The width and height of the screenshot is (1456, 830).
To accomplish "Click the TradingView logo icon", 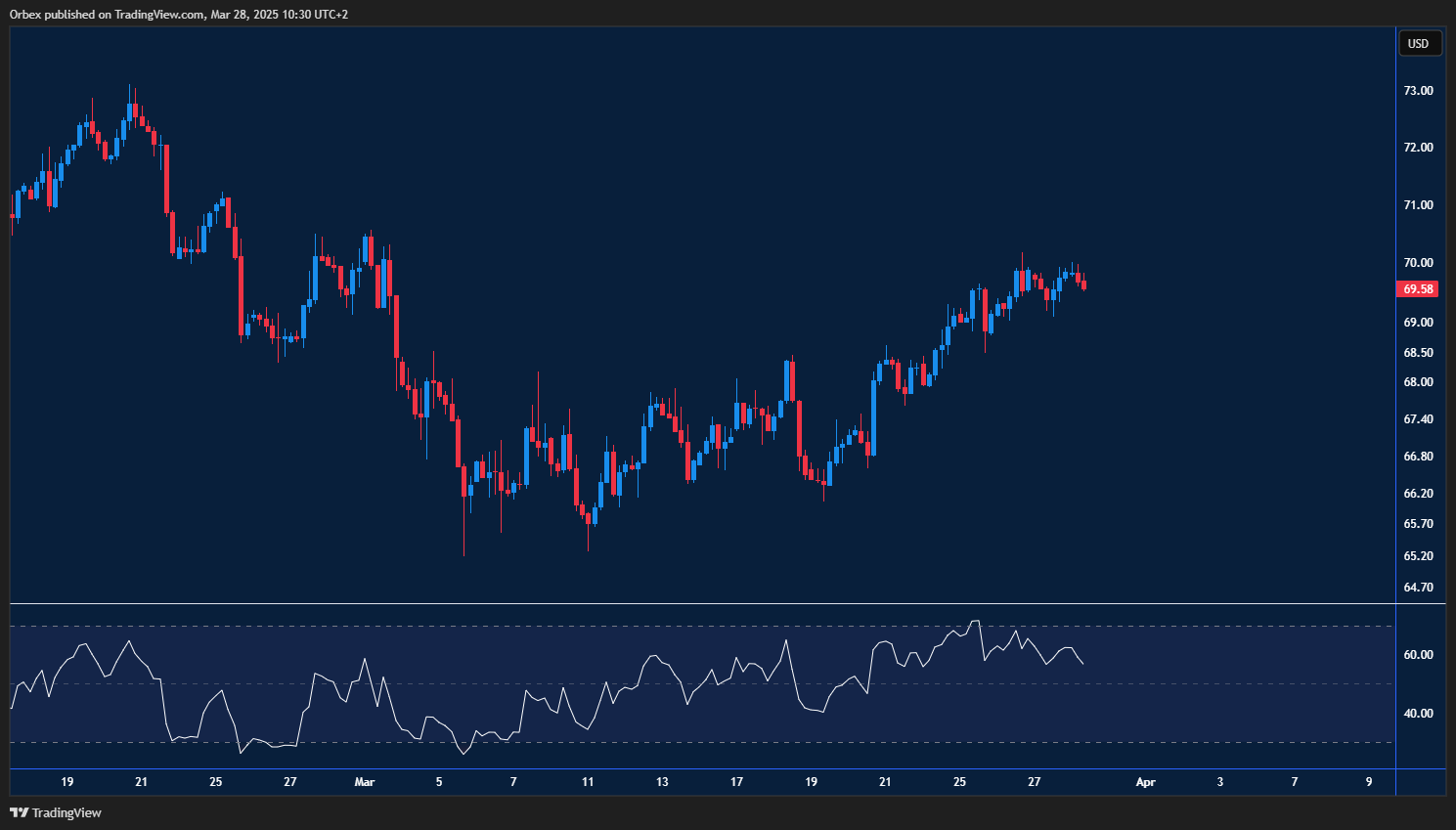I will click(19, 812).
